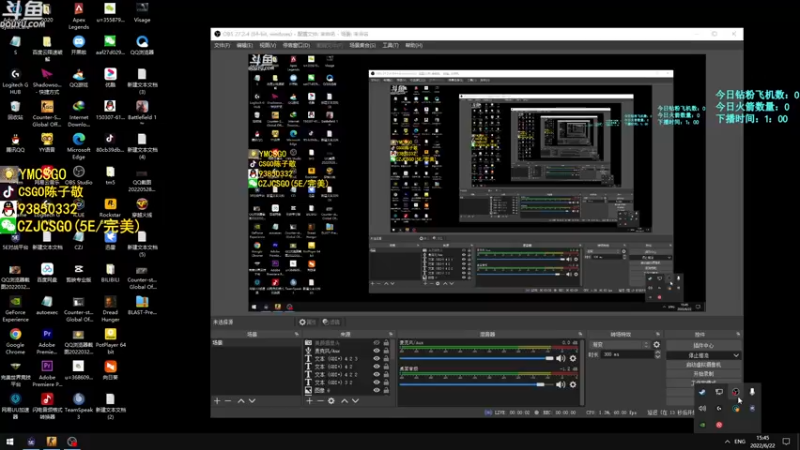The height and width of the screenshot is (450, 800).
Task: Open GeForce Experience desktop shortcut
Action: click(15, 309)
